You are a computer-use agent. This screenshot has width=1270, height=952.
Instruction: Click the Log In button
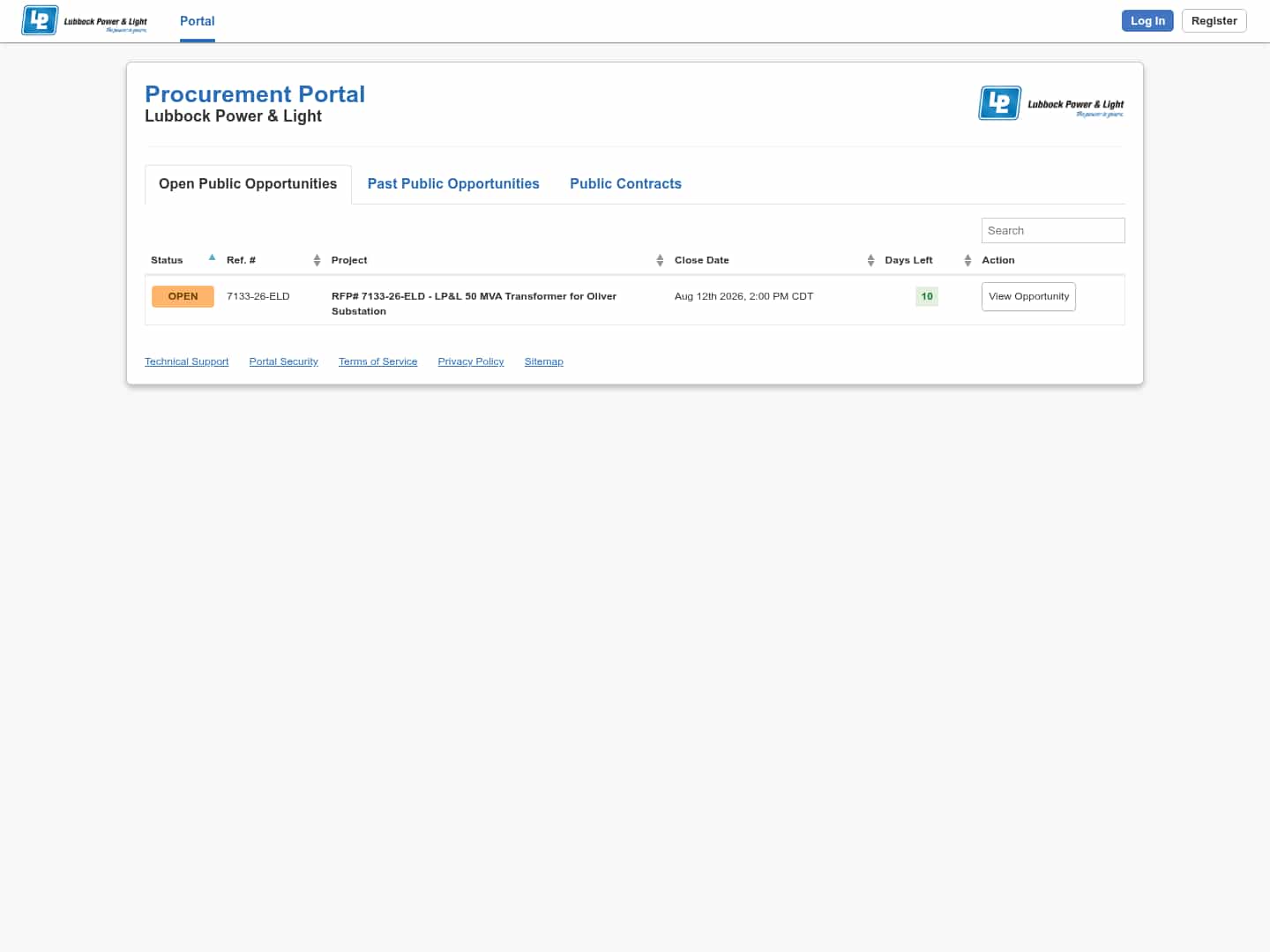1147,21
